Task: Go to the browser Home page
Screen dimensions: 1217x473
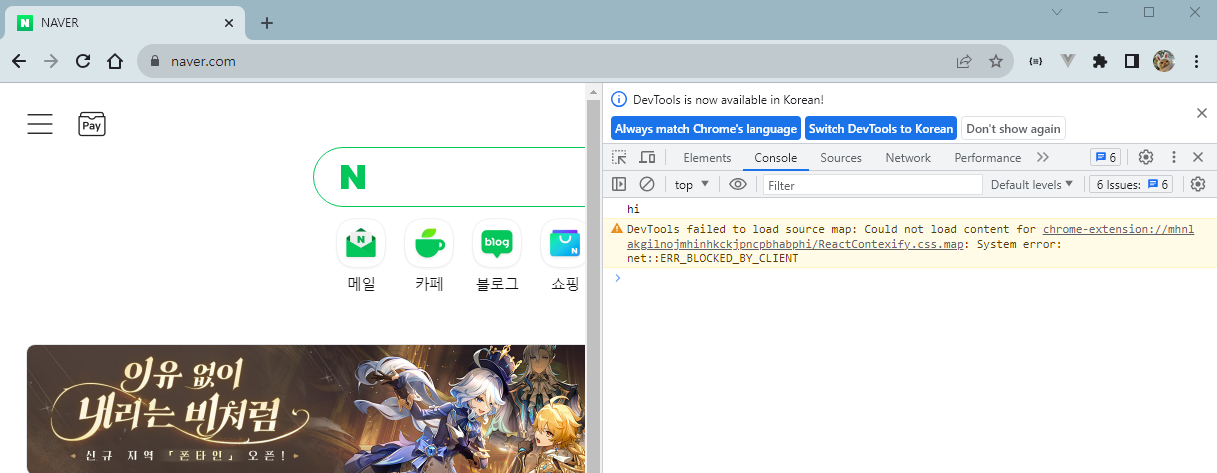Action: click(x=115, y=61)
